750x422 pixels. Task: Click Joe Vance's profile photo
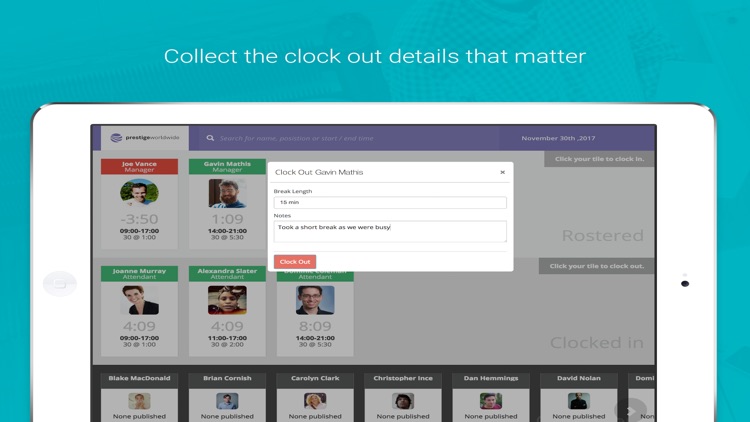(139, 192)
